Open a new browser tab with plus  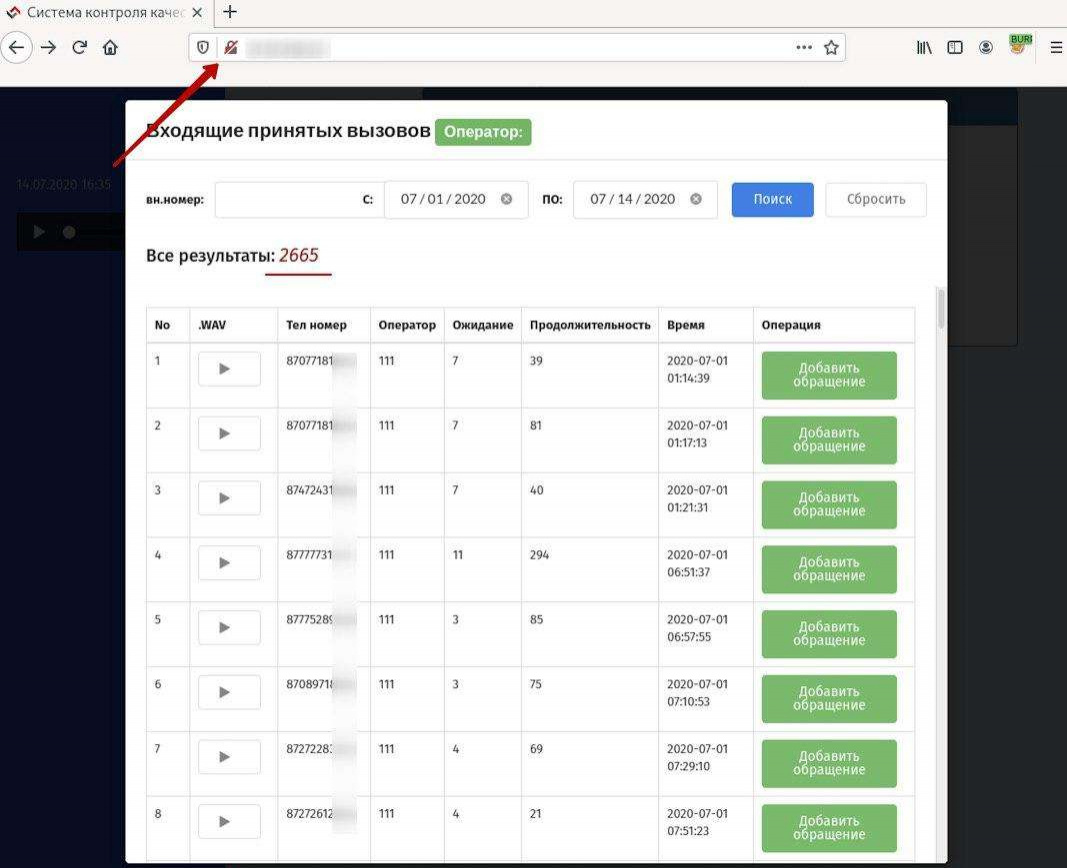coord(230,12)
